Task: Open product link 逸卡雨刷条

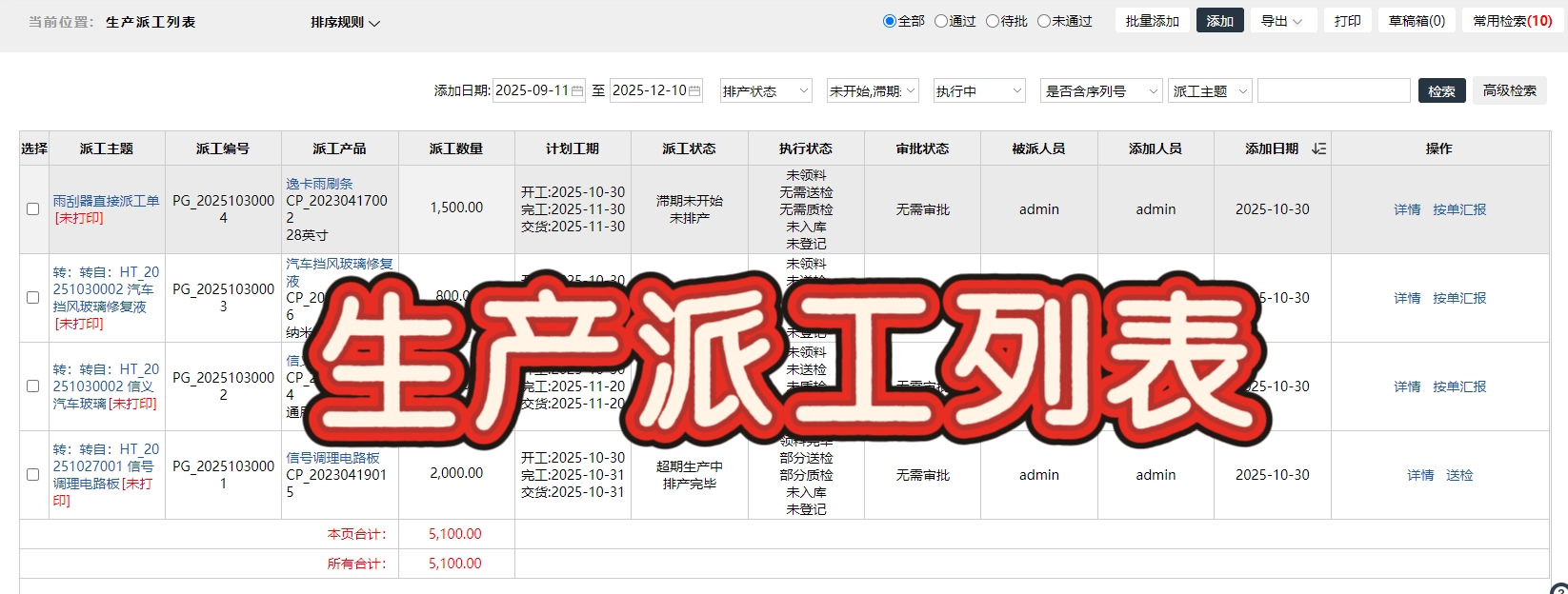Action: (x=319, y=184)
